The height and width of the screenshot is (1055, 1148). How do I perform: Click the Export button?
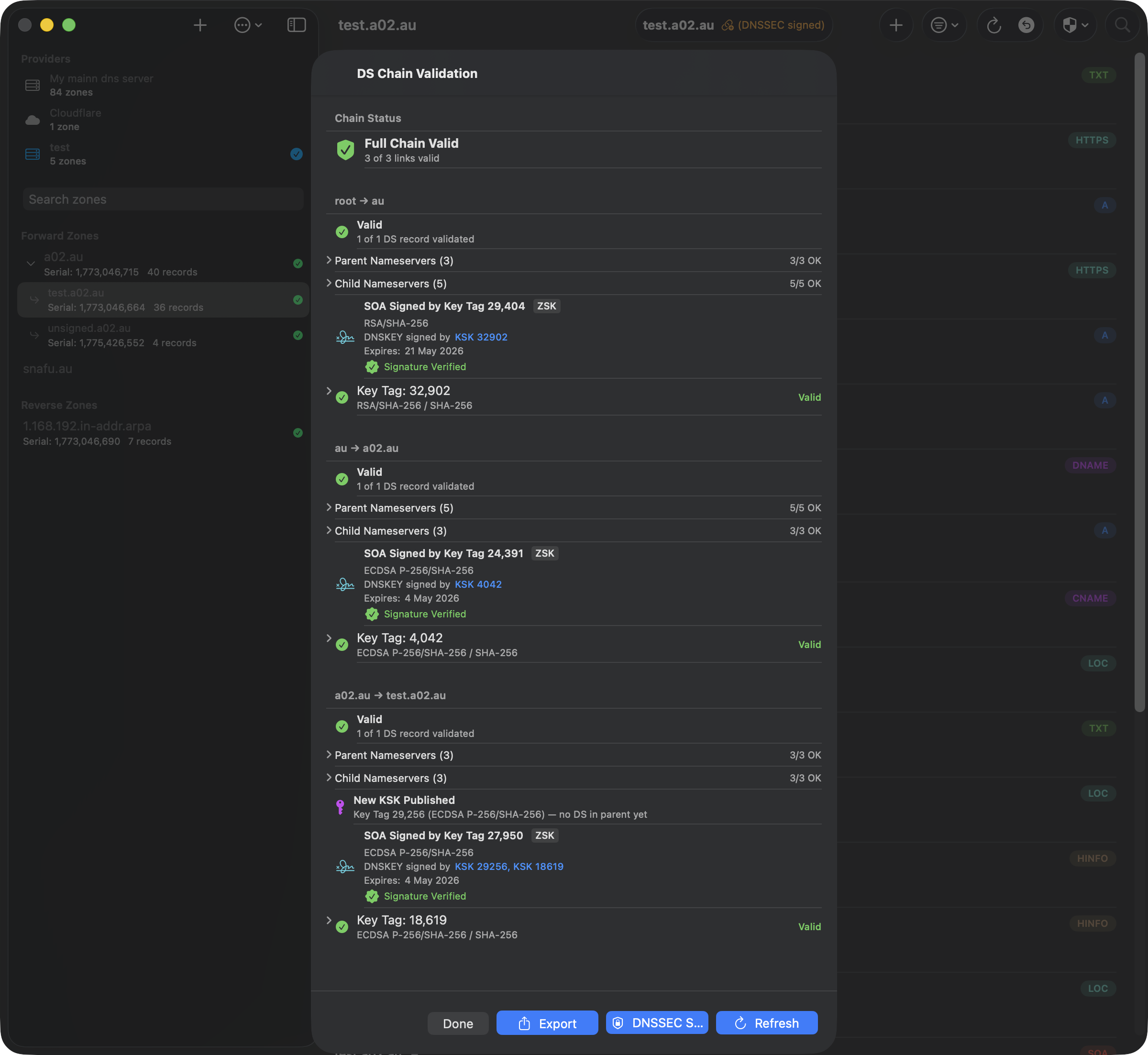click(547, 1023)
